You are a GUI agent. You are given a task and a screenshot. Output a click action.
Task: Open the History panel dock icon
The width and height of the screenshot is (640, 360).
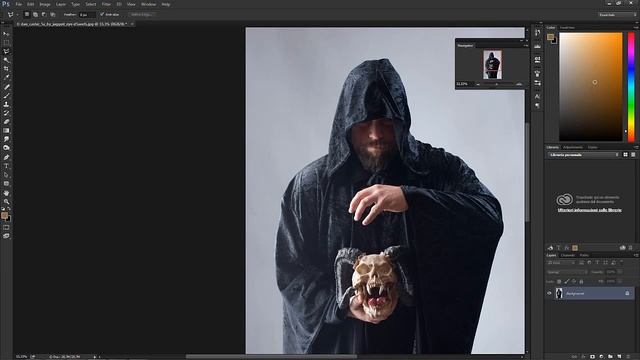coord(537,33)
